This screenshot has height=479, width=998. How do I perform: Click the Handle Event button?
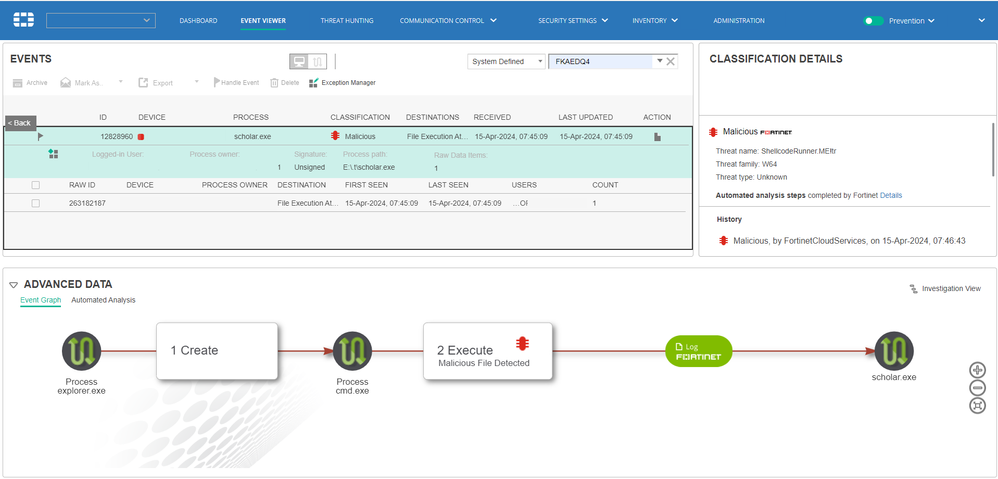pos(235,83)
